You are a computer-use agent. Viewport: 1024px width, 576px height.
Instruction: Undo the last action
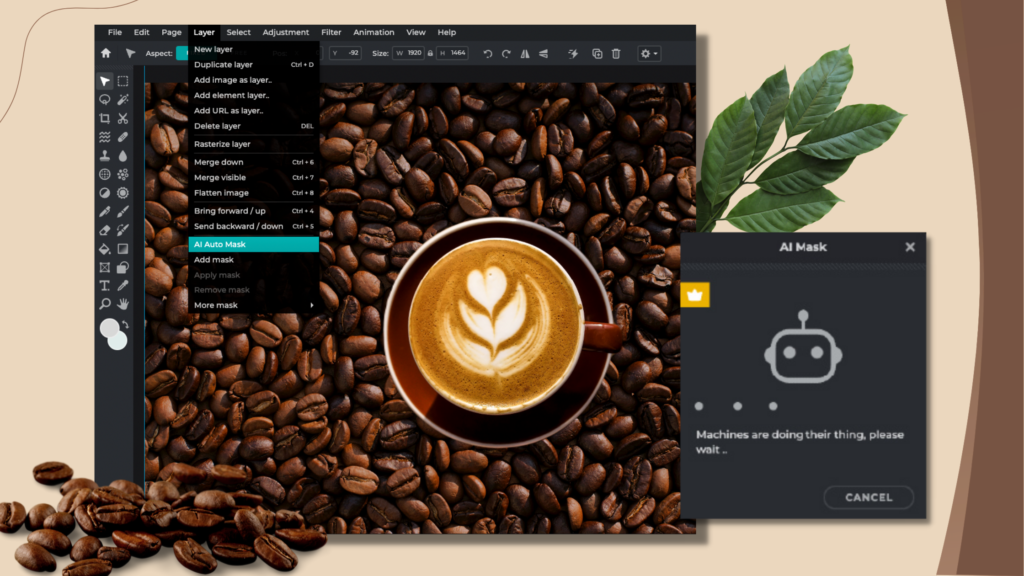(488, 53)
